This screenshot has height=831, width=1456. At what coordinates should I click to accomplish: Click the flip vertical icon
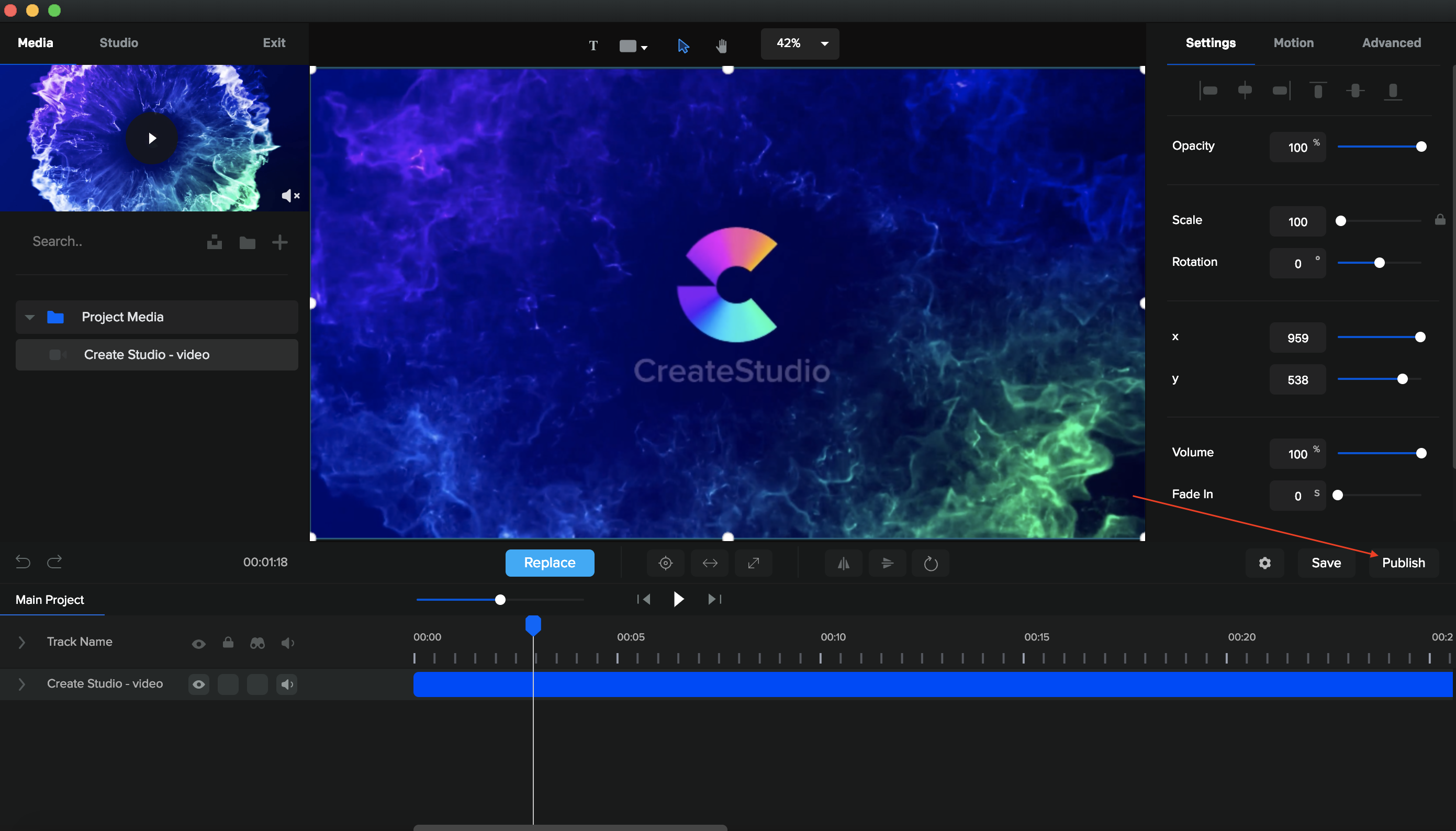[x=887, y=563]
